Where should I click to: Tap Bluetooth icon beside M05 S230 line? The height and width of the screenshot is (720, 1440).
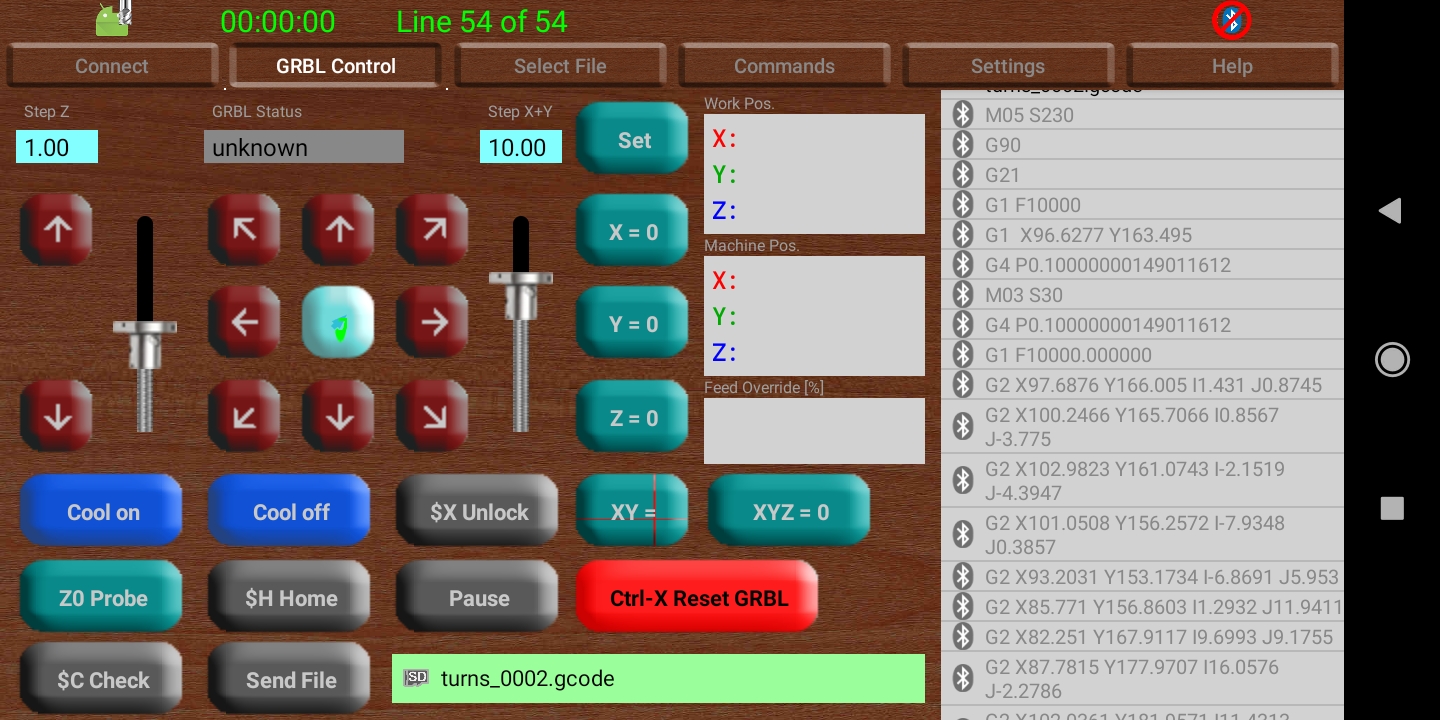pyautogui.click(x=963, y=115)
